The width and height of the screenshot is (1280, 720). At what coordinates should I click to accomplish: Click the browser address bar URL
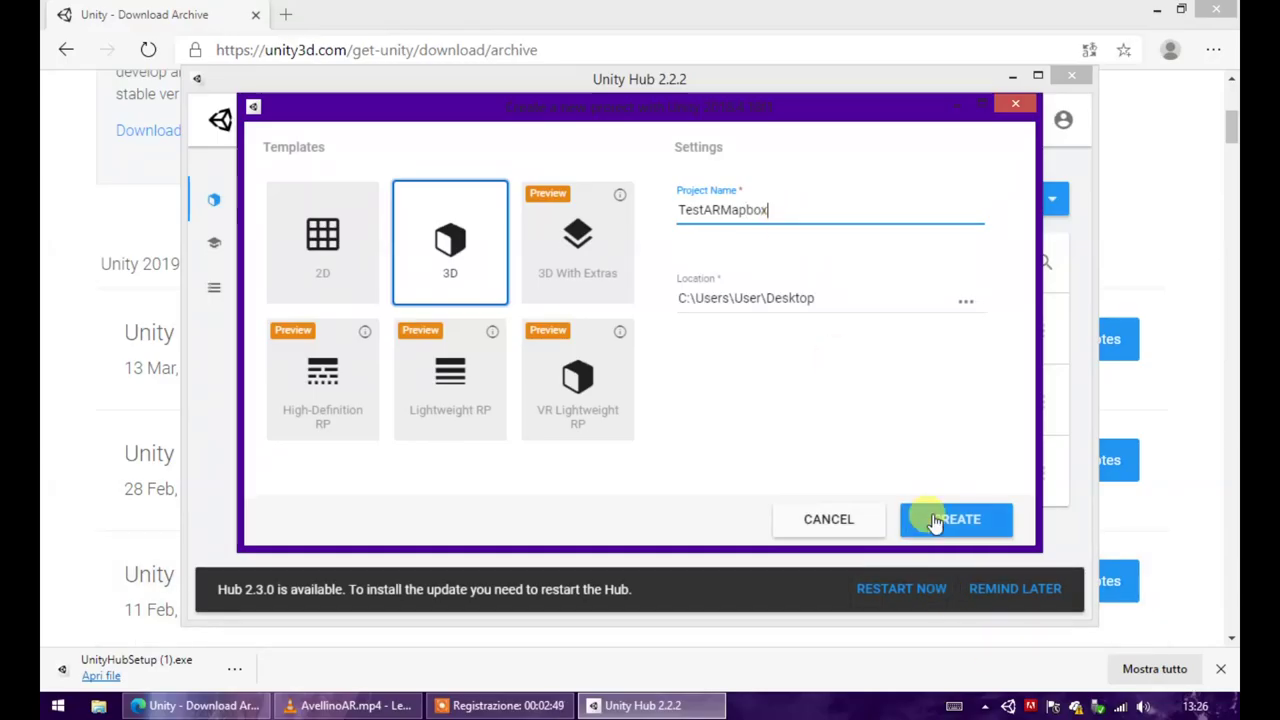376,50
